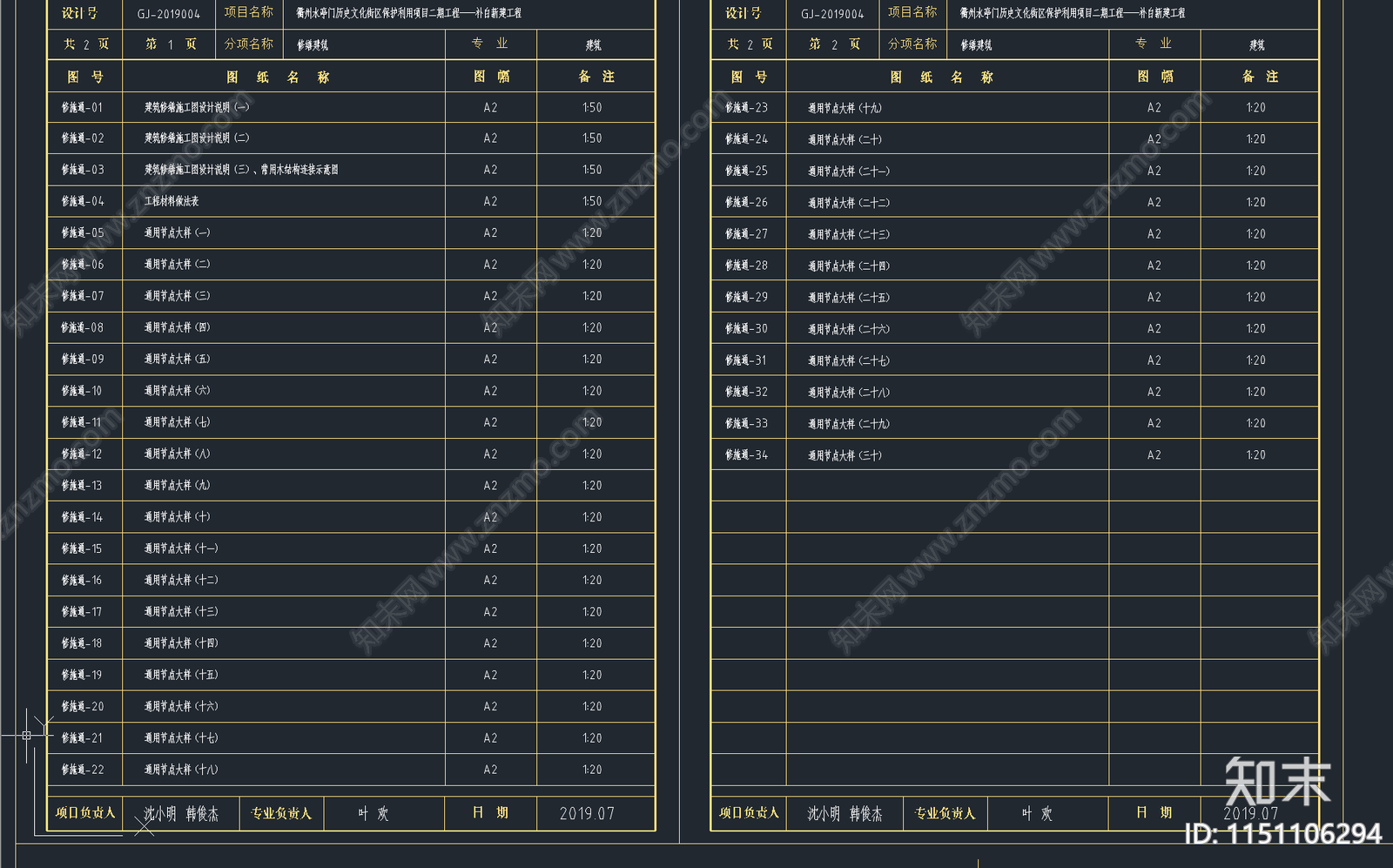Select the 备注 header on page 2
Image resolution: width=1393 pixels, height=868 pixels.
point(1260,77)
